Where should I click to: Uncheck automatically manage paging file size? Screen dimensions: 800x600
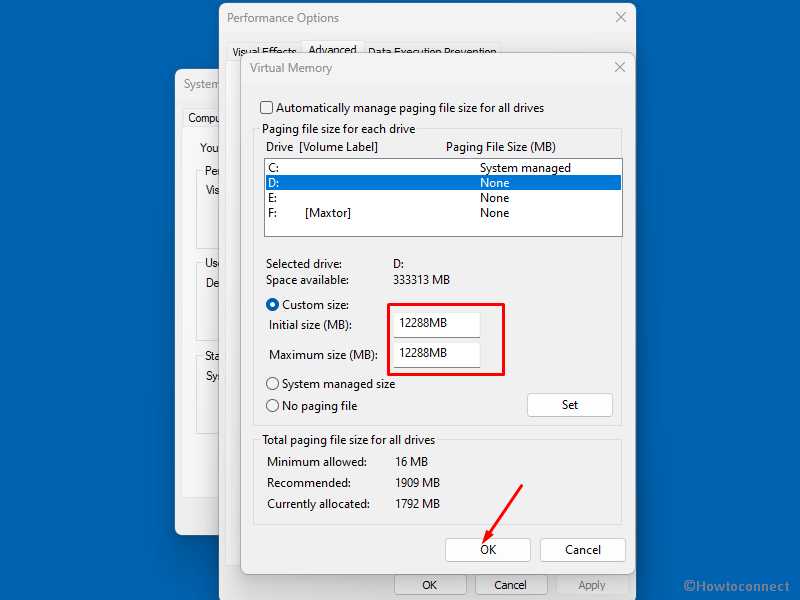click(x=266, y=107)
